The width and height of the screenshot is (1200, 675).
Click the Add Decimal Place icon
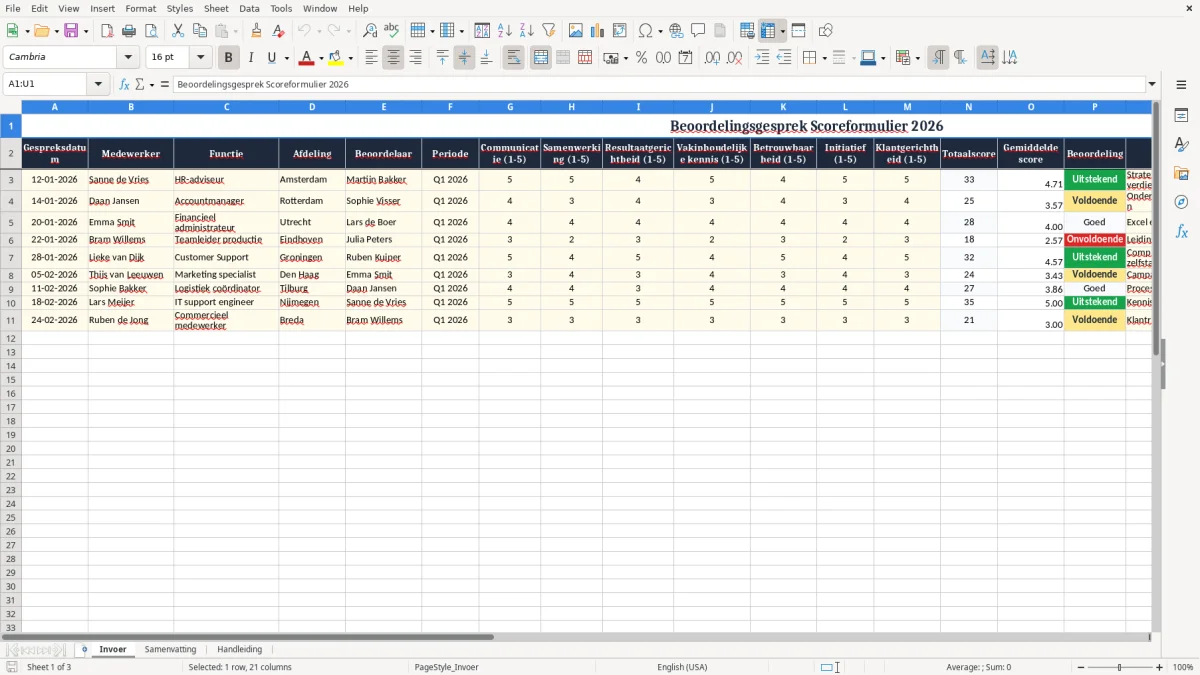712,58
